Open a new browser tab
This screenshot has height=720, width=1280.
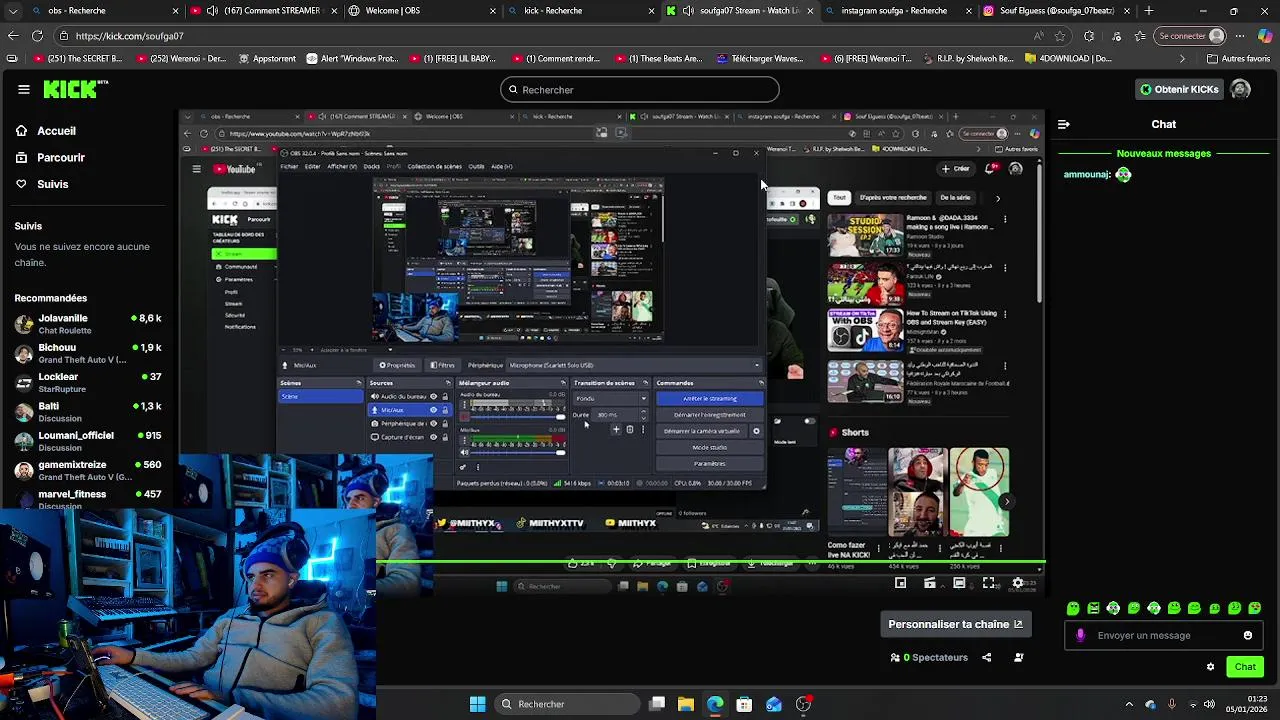pos(1148,11)
